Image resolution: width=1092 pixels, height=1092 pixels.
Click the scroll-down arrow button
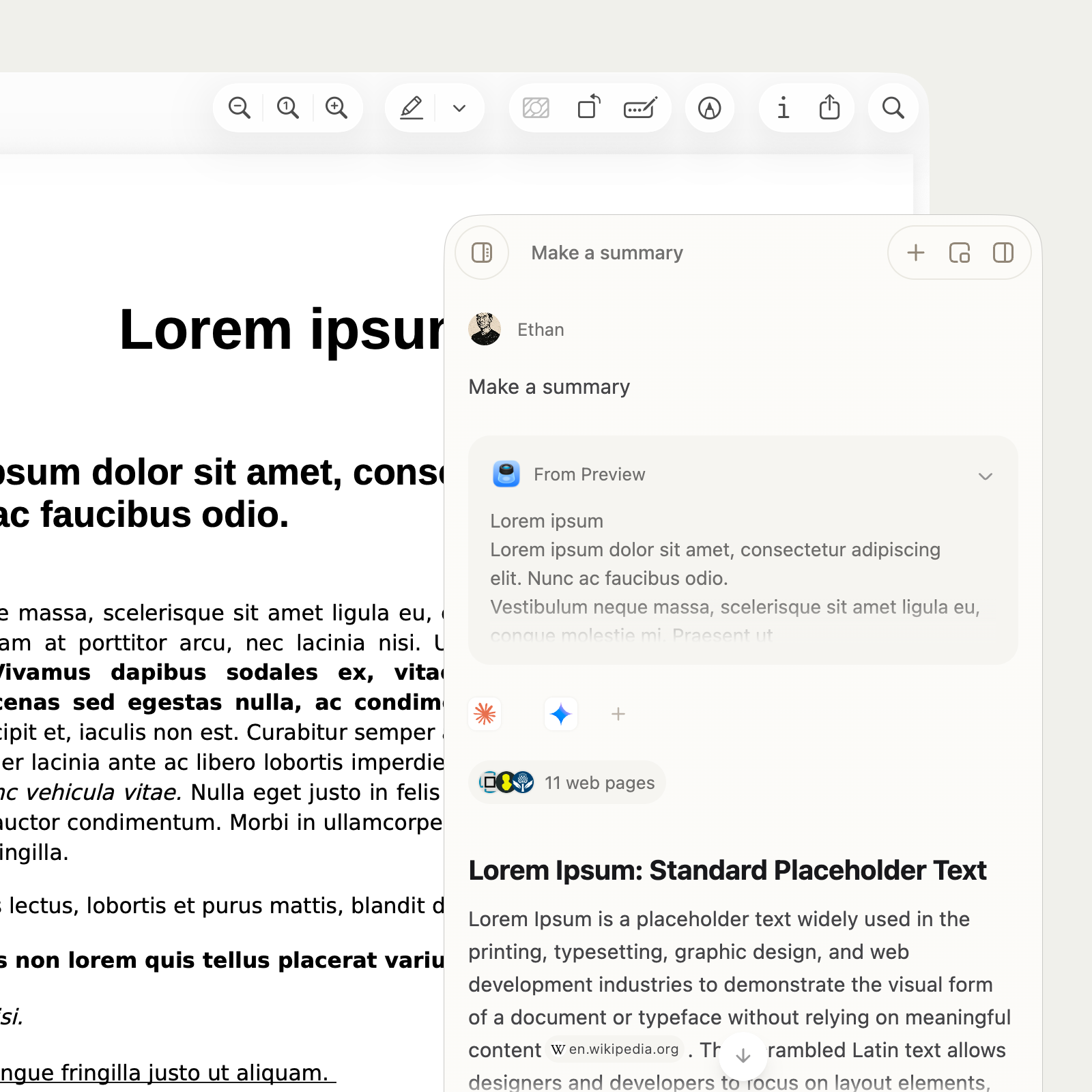(x=742, y=1056)
